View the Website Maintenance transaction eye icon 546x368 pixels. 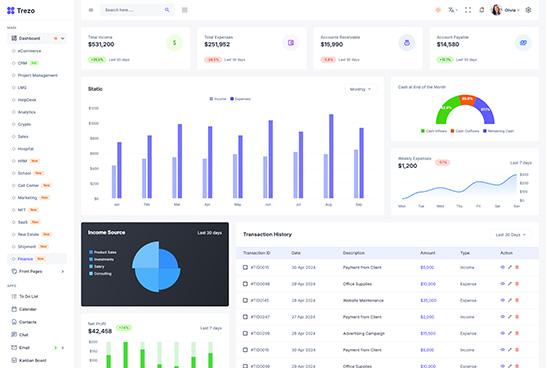point(502,300)
